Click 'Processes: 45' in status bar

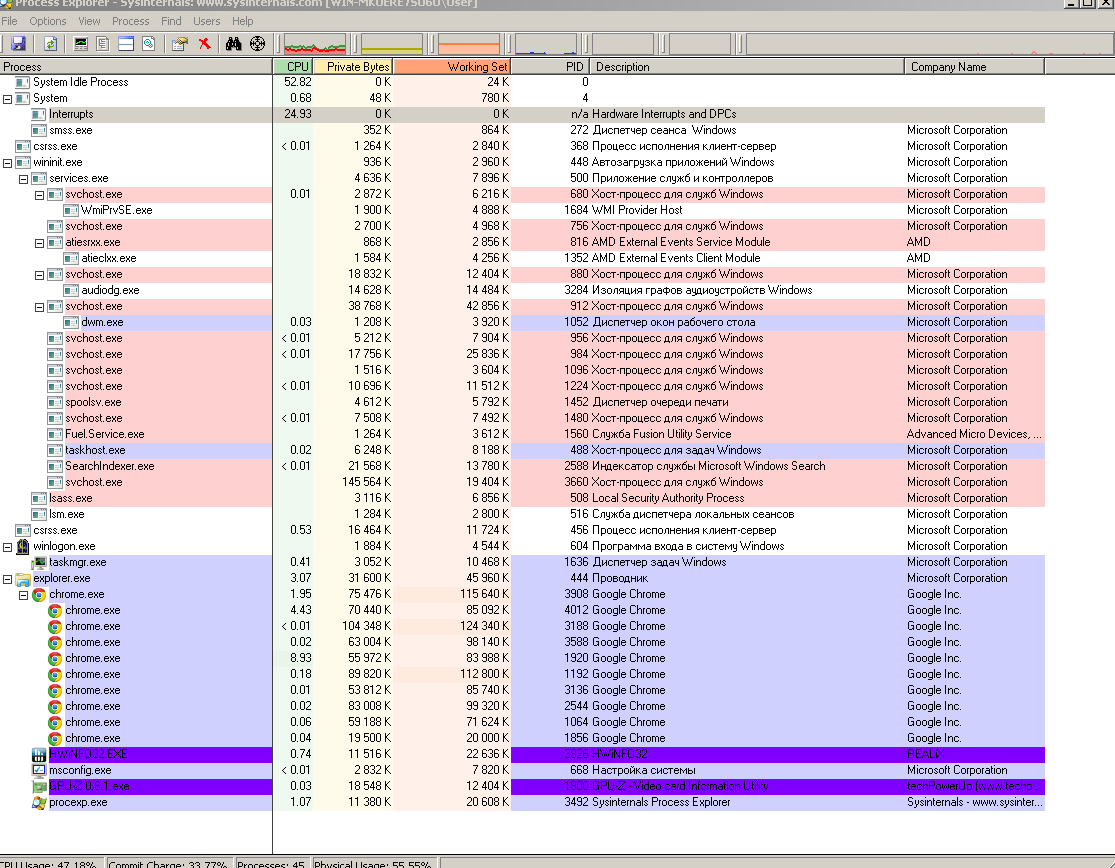pos(271,864)
